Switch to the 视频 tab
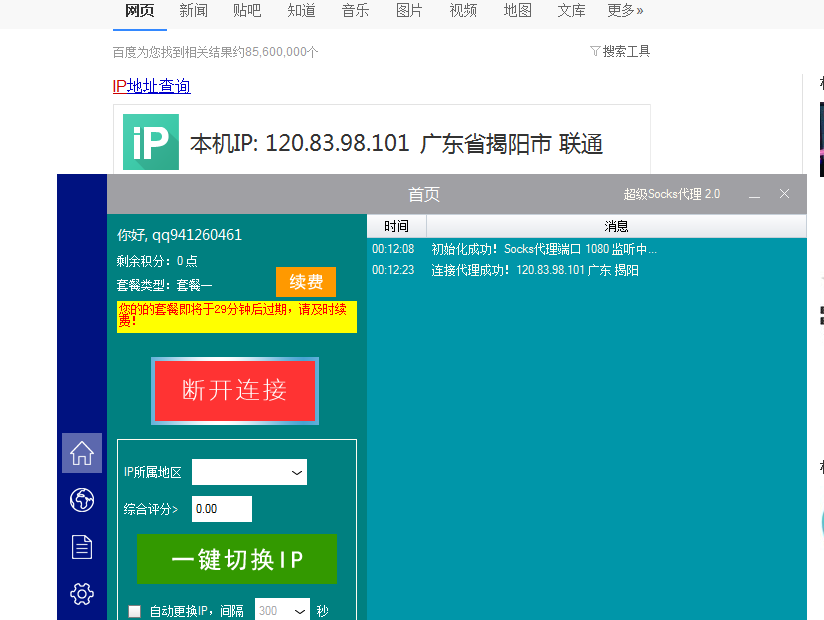824x620 pixels. 463,11
